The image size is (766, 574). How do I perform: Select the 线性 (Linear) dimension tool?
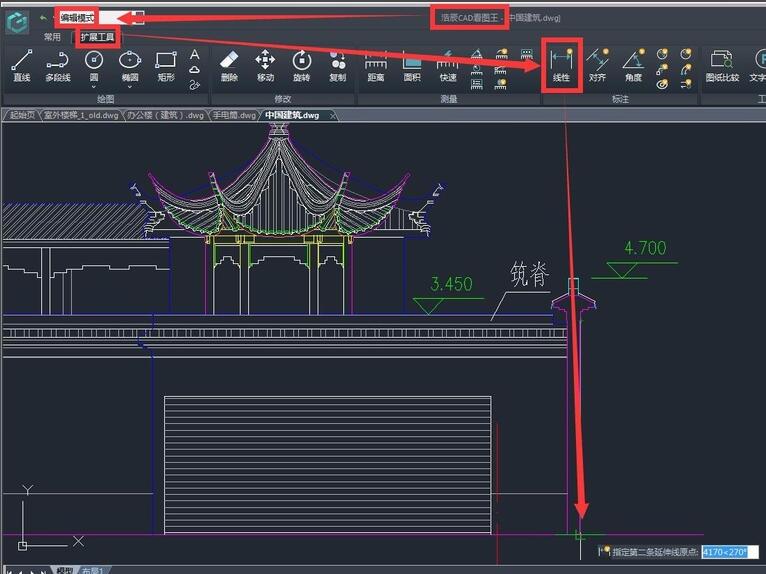(x=561, y=65)
